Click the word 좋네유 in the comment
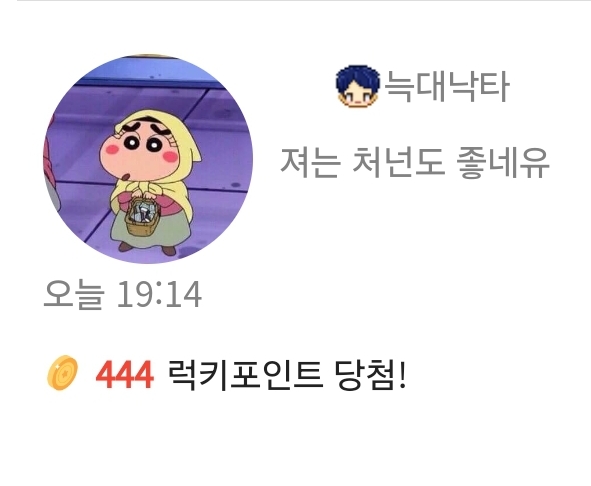This screenshot has height=486, width=591. click(502, 163)
